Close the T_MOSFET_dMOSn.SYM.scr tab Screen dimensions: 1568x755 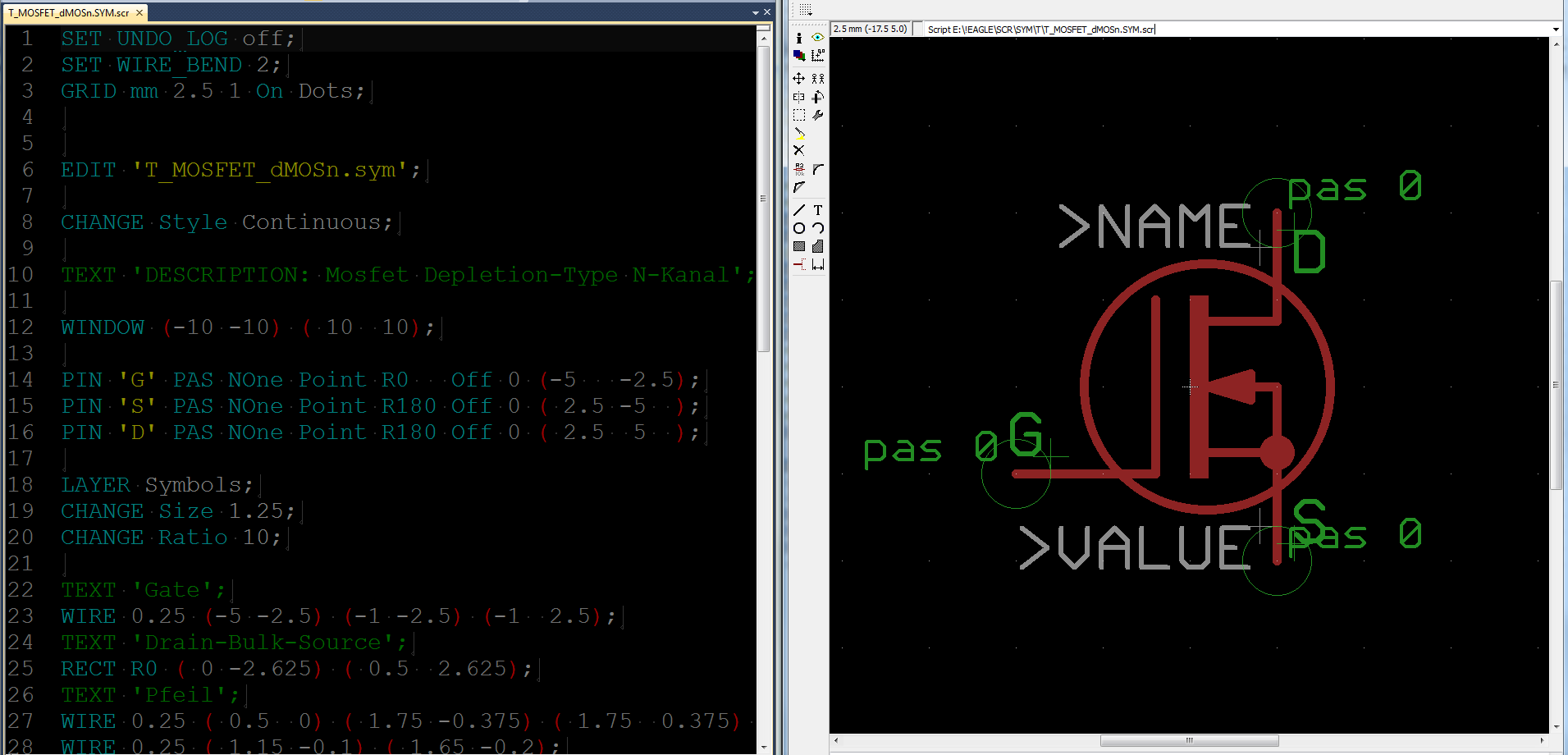139,12
